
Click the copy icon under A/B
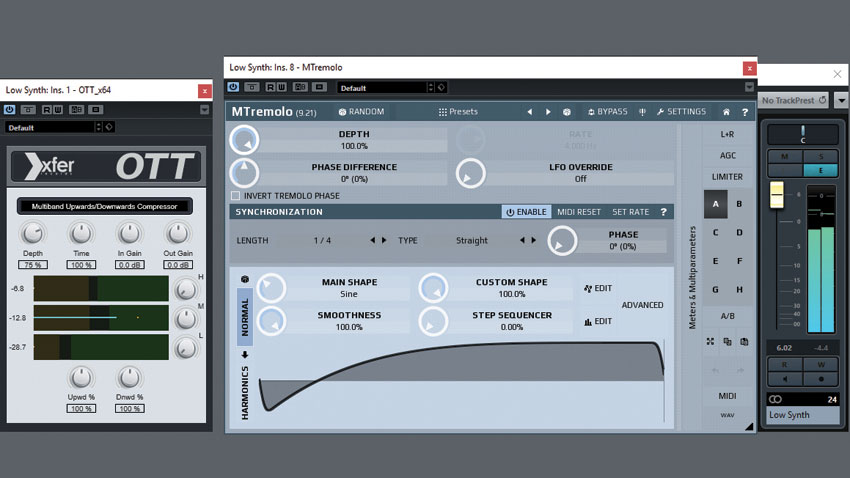727,341
